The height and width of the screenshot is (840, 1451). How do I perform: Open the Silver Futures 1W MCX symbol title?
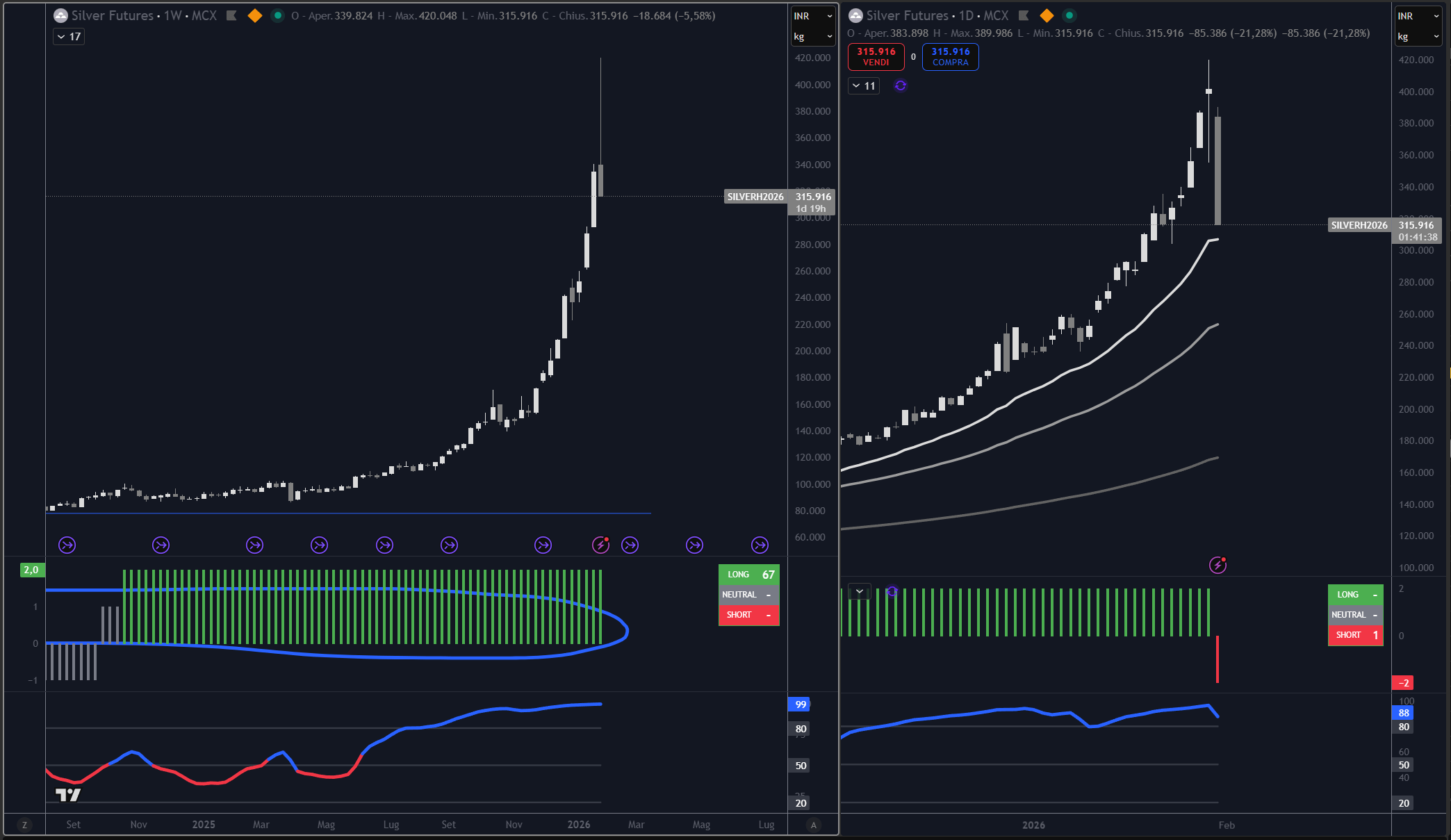[x=144, y=15]
